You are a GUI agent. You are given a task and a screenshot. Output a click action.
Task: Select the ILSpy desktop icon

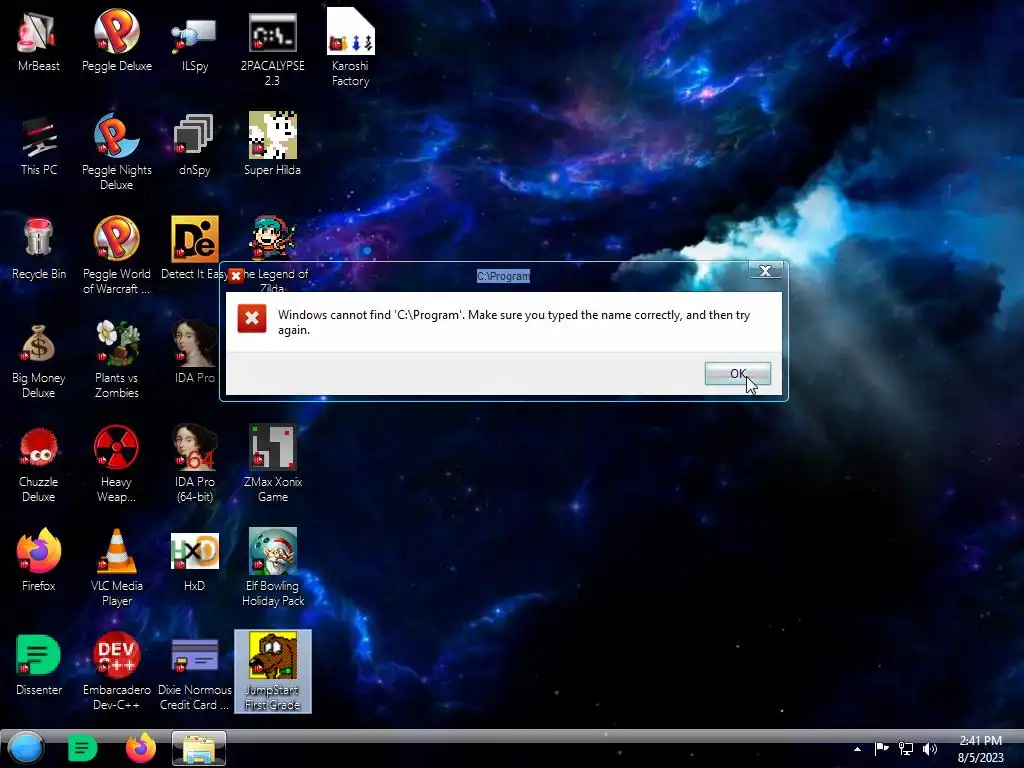point(194,41)
